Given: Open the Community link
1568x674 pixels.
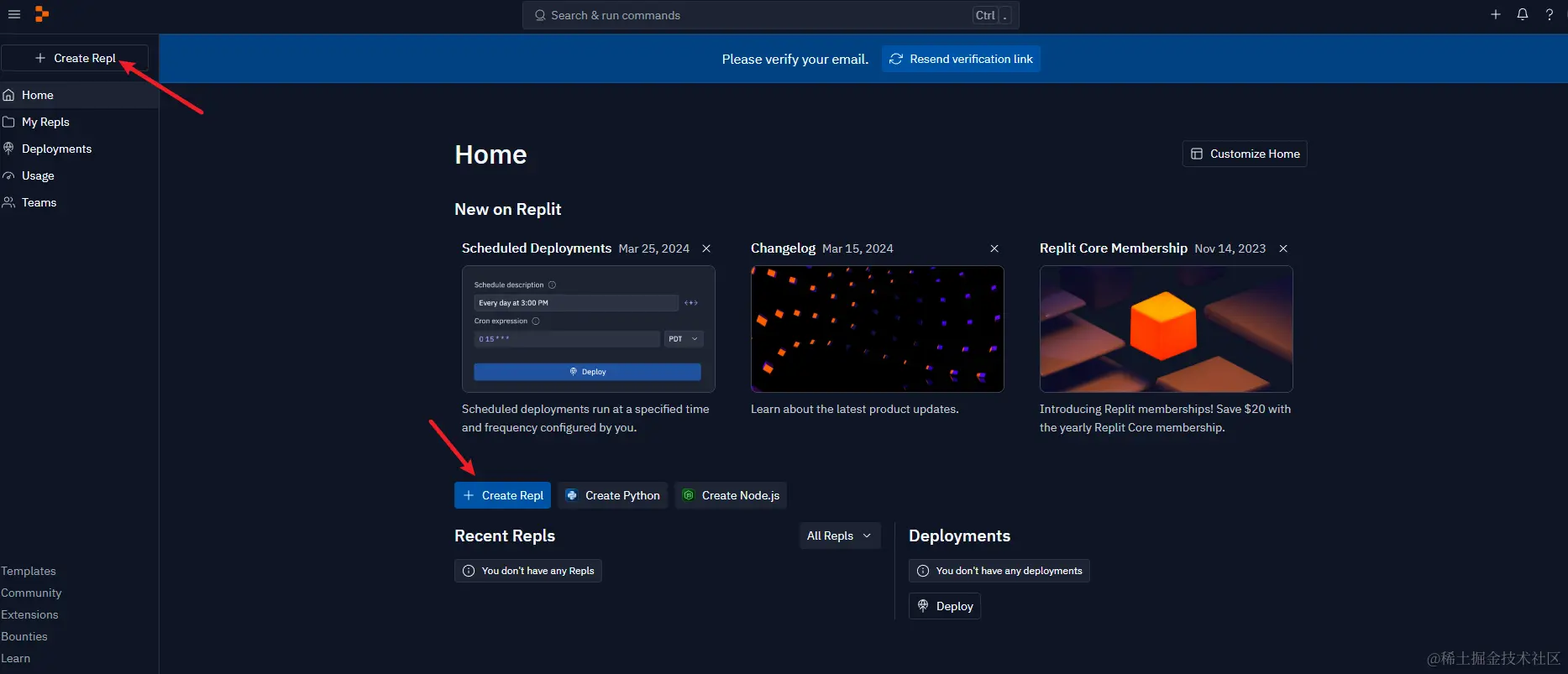Looking at the screenshot, I should tap(31, 593).
